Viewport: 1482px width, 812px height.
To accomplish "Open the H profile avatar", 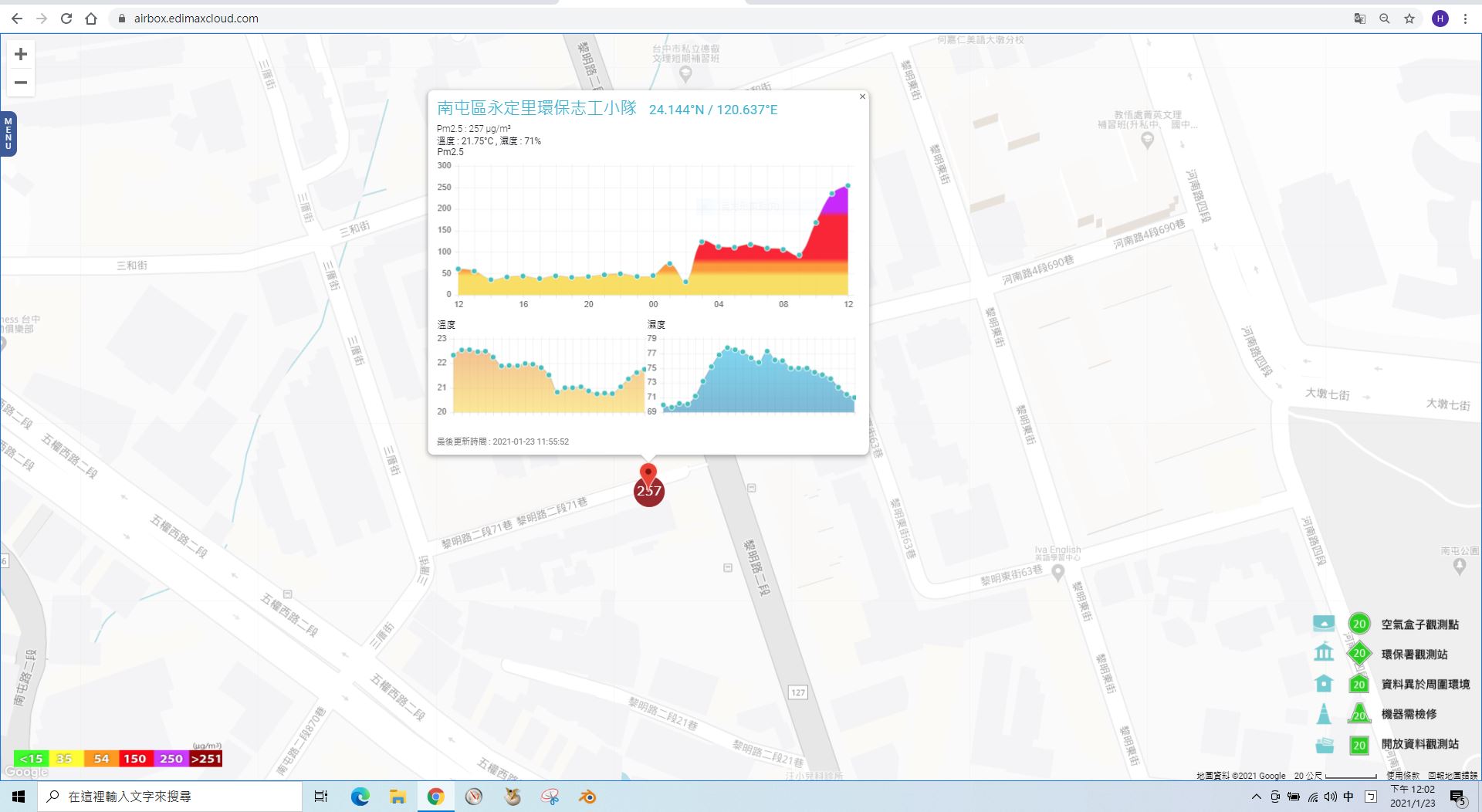I will click(1440, 19).
